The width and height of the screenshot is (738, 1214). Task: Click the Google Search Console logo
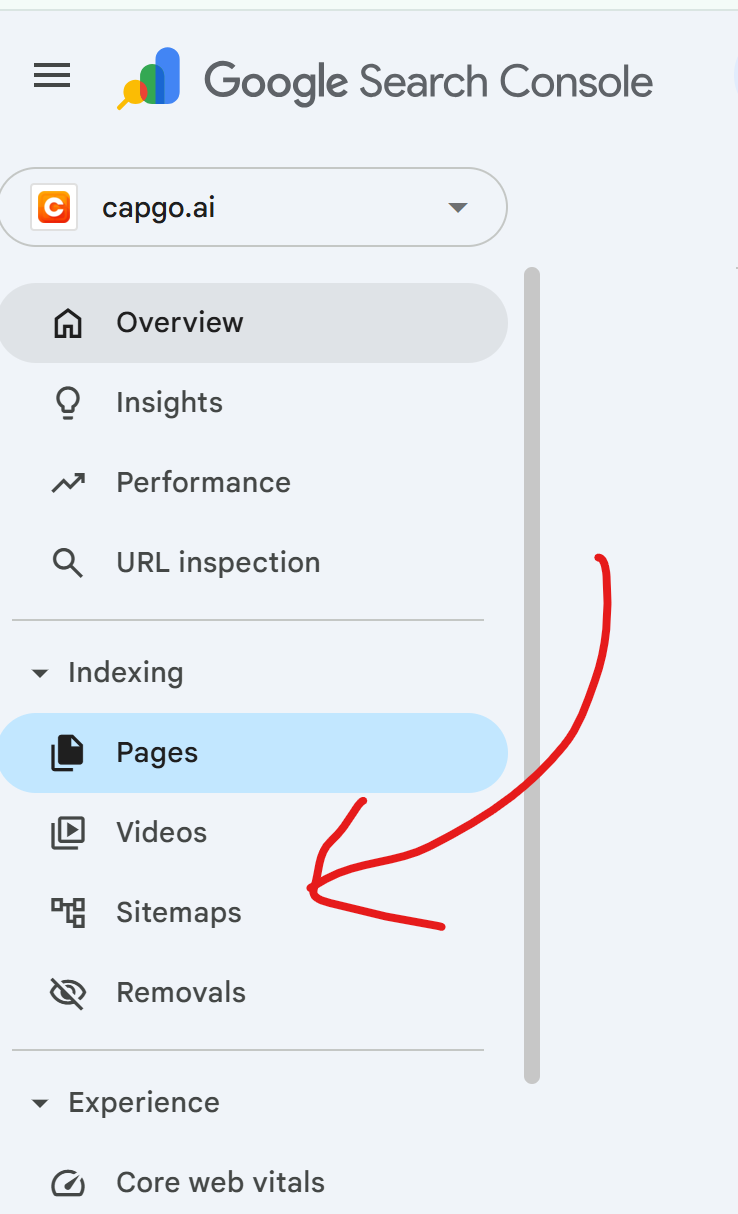(149, 78)
